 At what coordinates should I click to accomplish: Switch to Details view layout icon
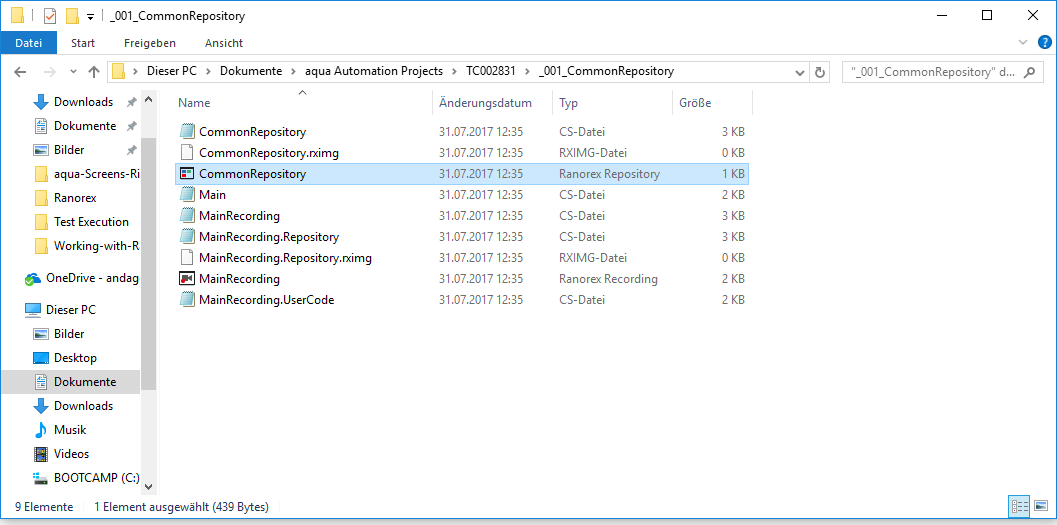tap(1019, 507)
